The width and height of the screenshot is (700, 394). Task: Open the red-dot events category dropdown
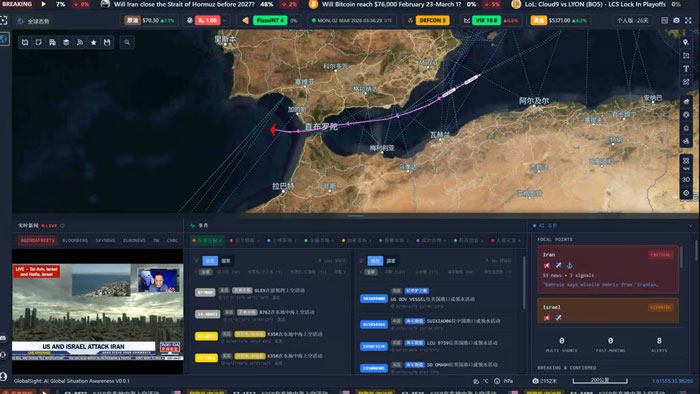(x=244, y=241)
